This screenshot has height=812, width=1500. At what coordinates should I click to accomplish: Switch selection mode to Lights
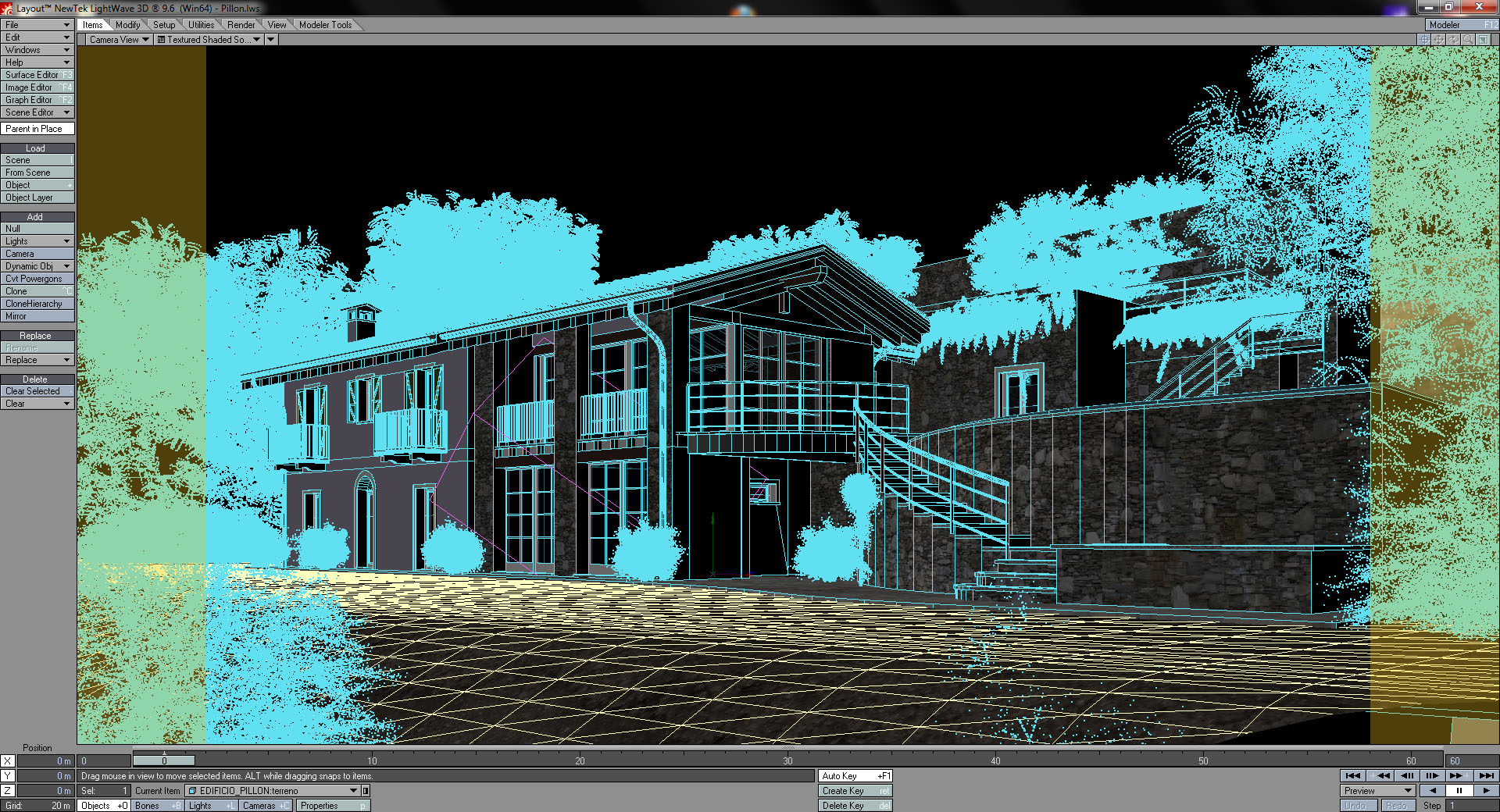pos(210,806)
